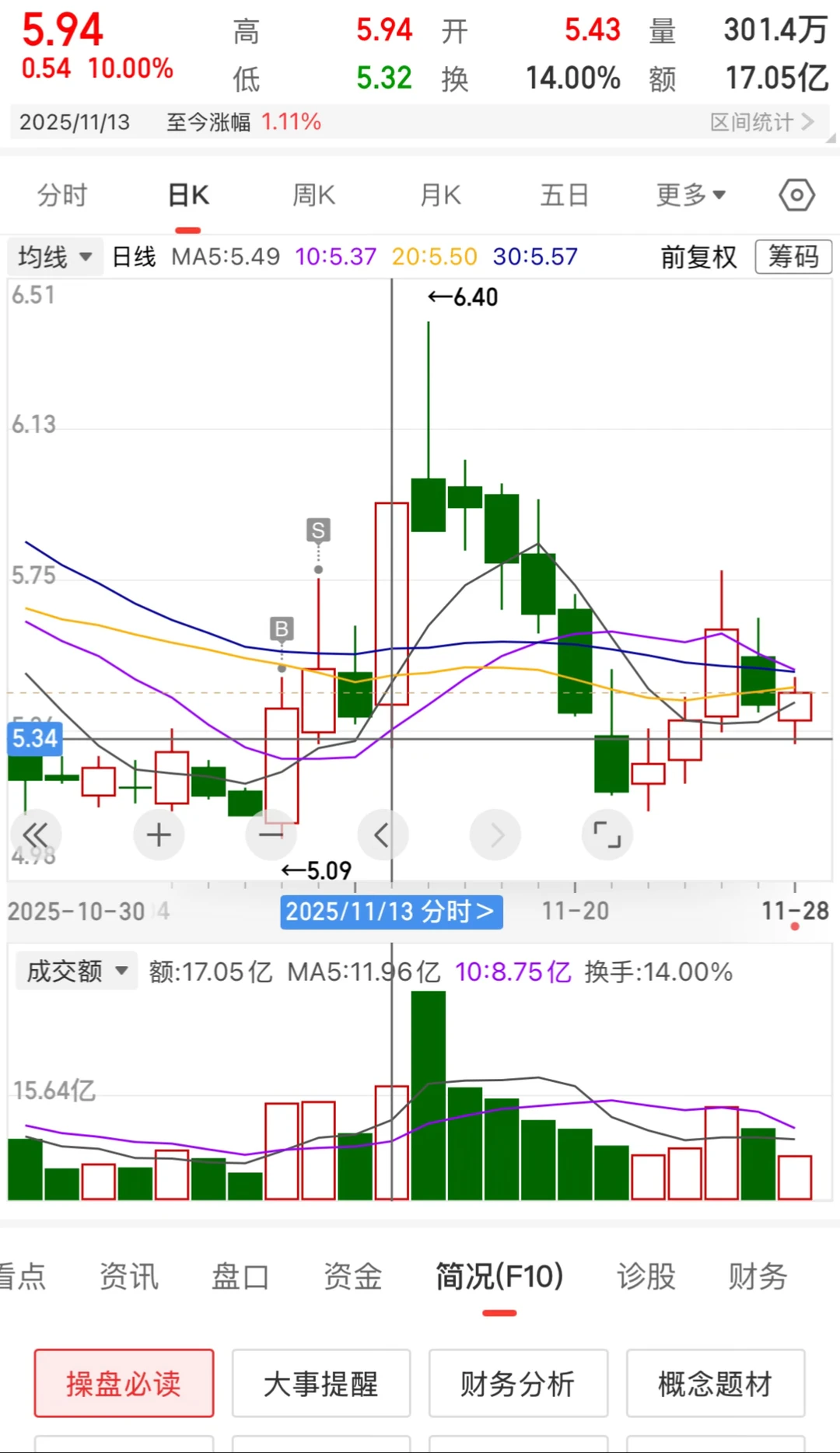Open 概念题材 section
Viewport: 840px width, 1453px height.
tap(716, 1383)
